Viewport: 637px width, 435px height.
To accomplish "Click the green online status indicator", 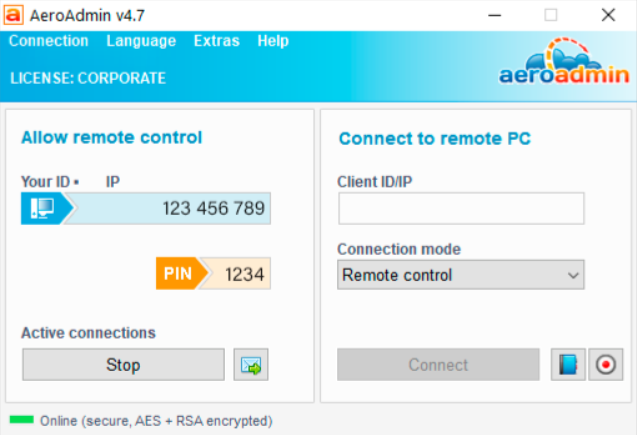I will pyautogui.click(x=21, y=420).
